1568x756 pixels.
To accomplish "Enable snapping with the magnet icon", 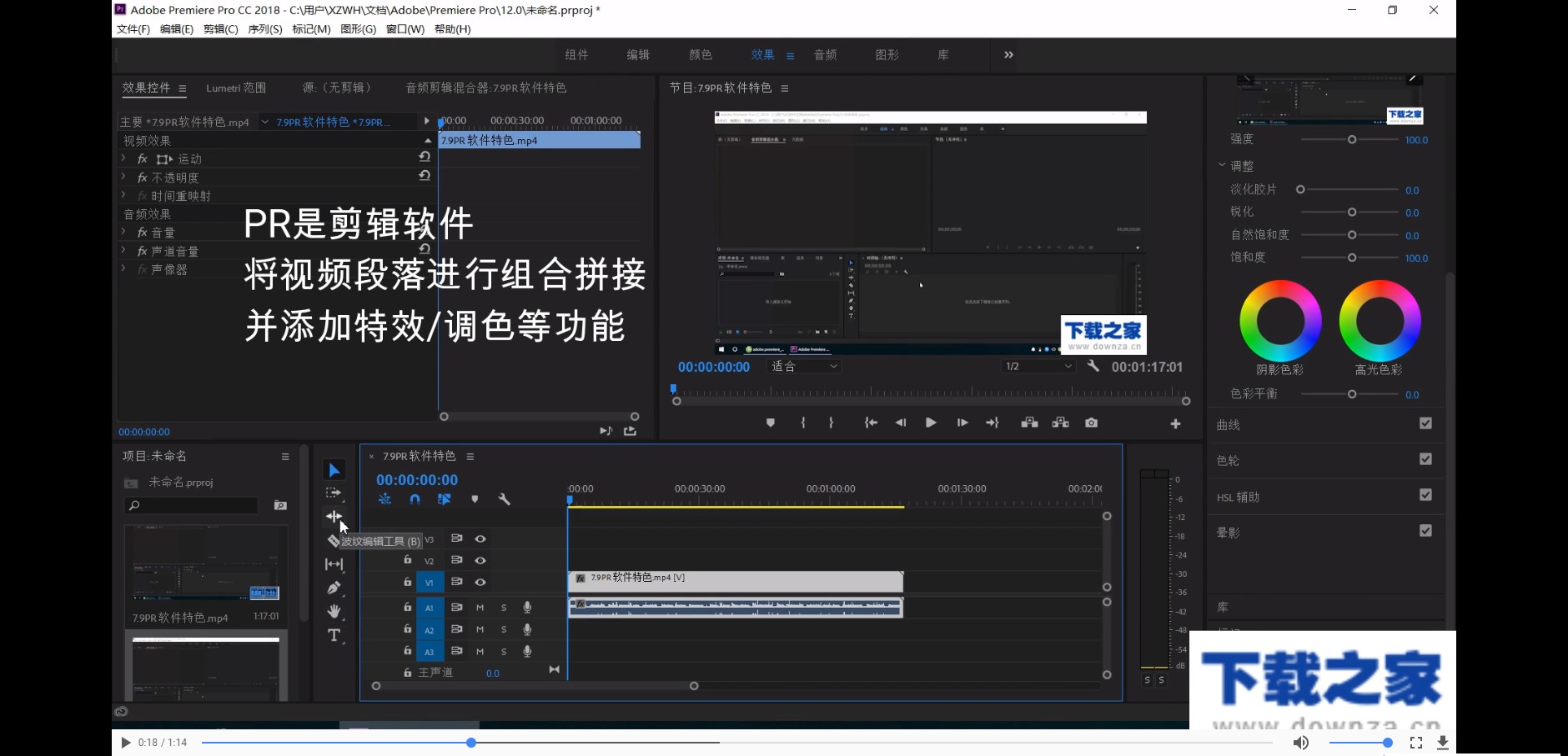I will point(415,498).
